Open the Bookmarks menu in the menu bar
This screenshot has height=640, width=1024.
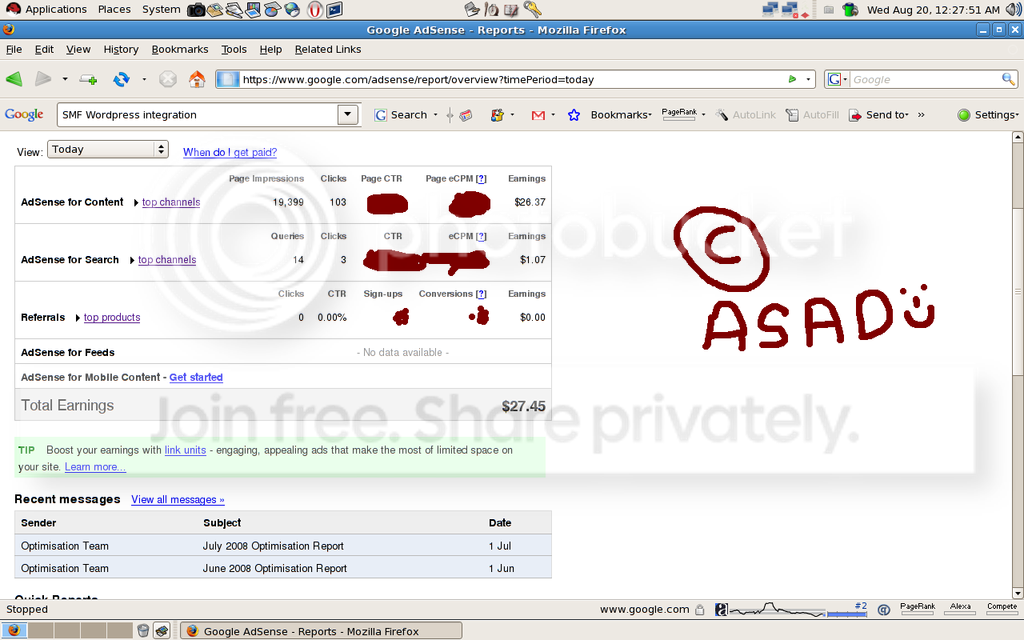click(x=180, y=49)
